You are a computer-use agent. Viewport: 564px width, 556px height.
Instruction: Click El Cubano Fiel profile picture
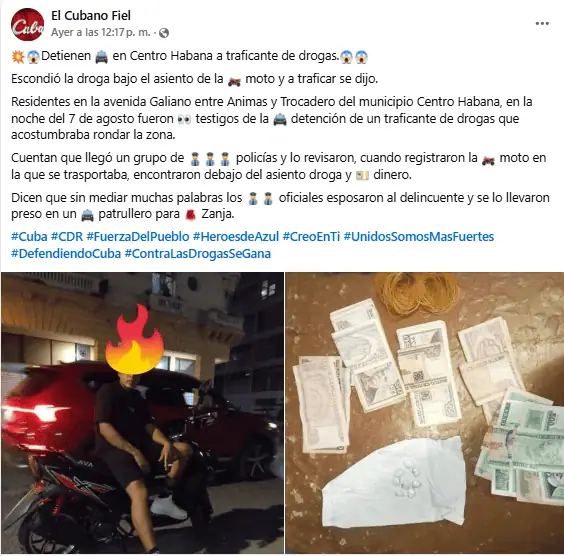click(27, 24)
